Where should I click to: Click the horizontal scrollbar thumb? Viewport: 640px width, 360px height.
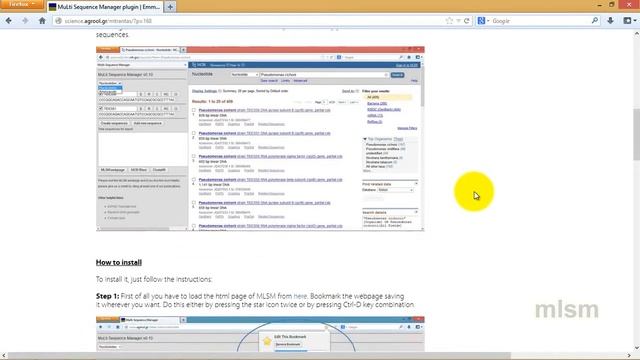(259, 356)
